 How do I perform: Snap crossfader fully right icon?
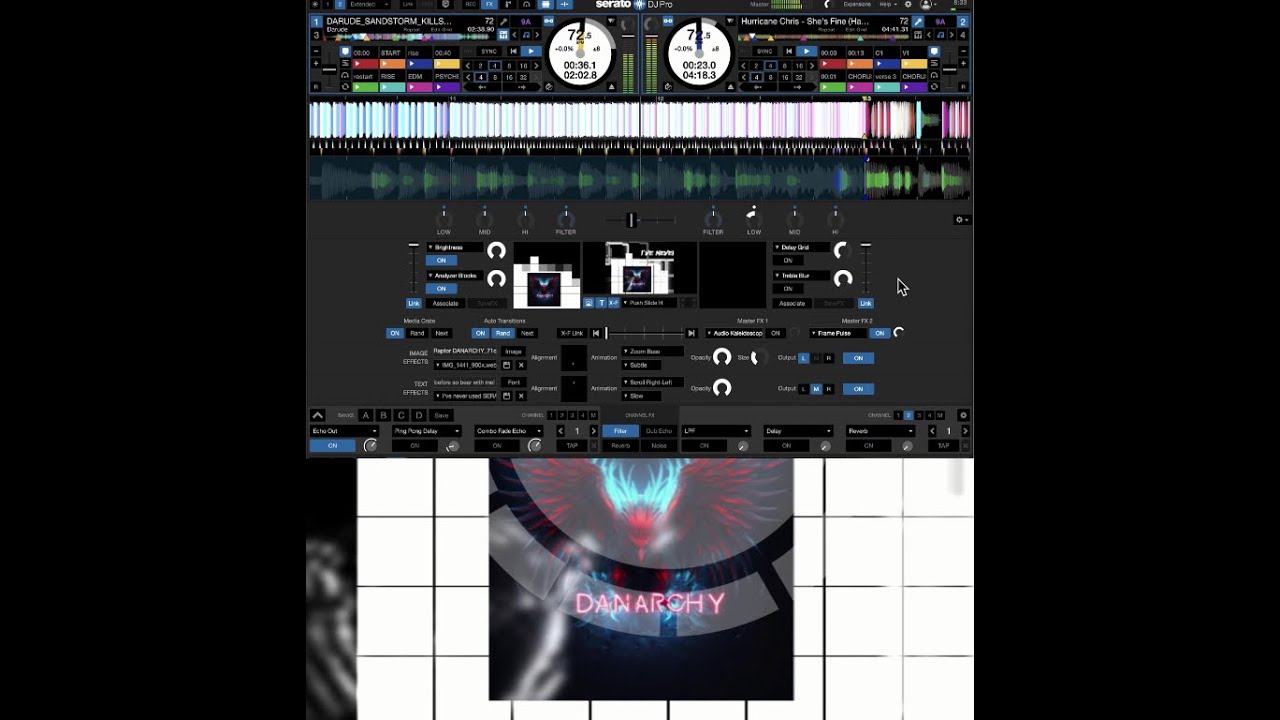(x=691, y=333)
